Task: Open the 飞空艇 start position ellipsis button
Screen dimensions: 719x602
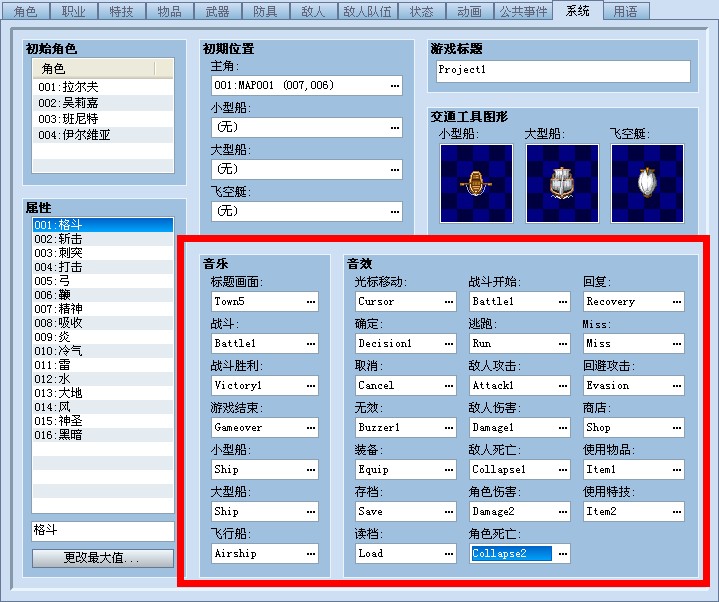Action: tap(395, 211)
